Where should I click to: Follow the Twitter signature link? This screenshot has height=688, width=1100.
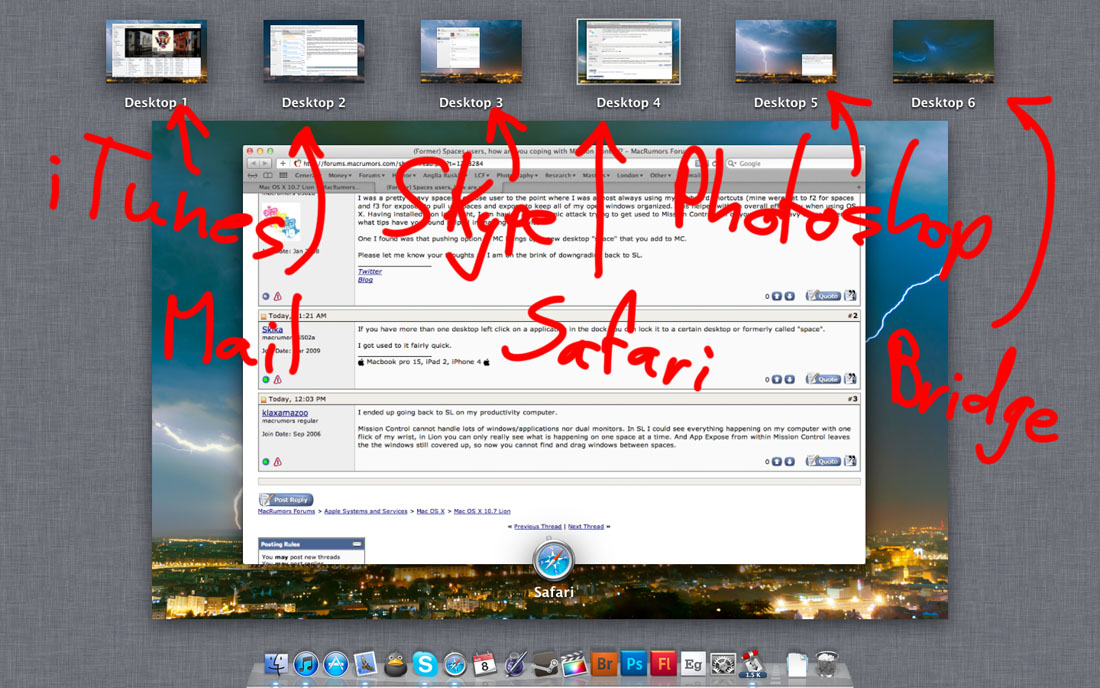pos(370,271)
